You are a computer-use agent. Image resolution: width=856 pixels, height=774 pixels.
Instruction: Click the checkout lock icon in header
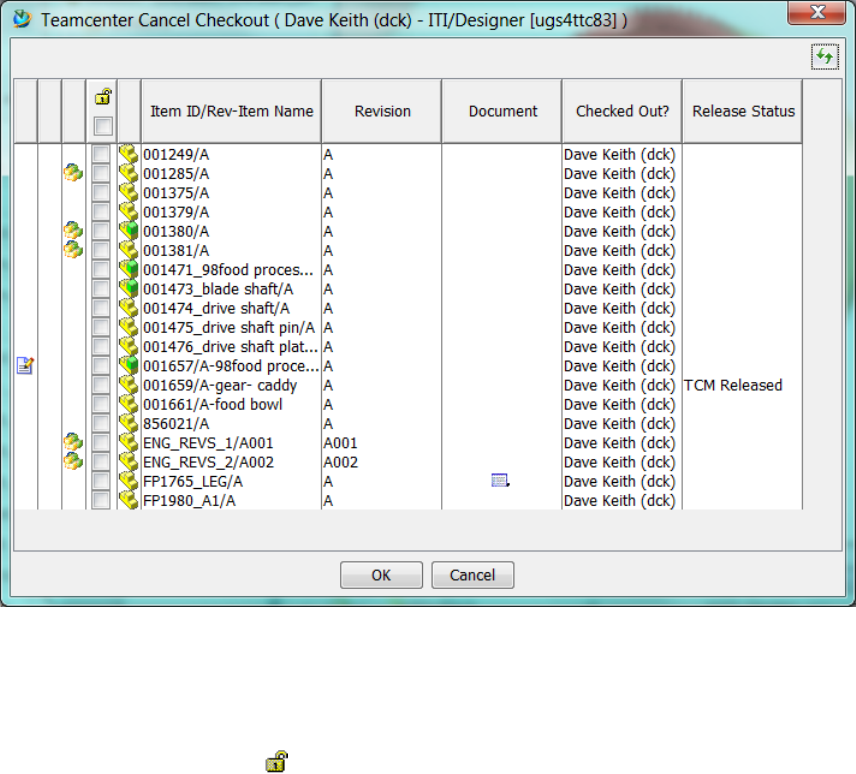coord(103,96)
